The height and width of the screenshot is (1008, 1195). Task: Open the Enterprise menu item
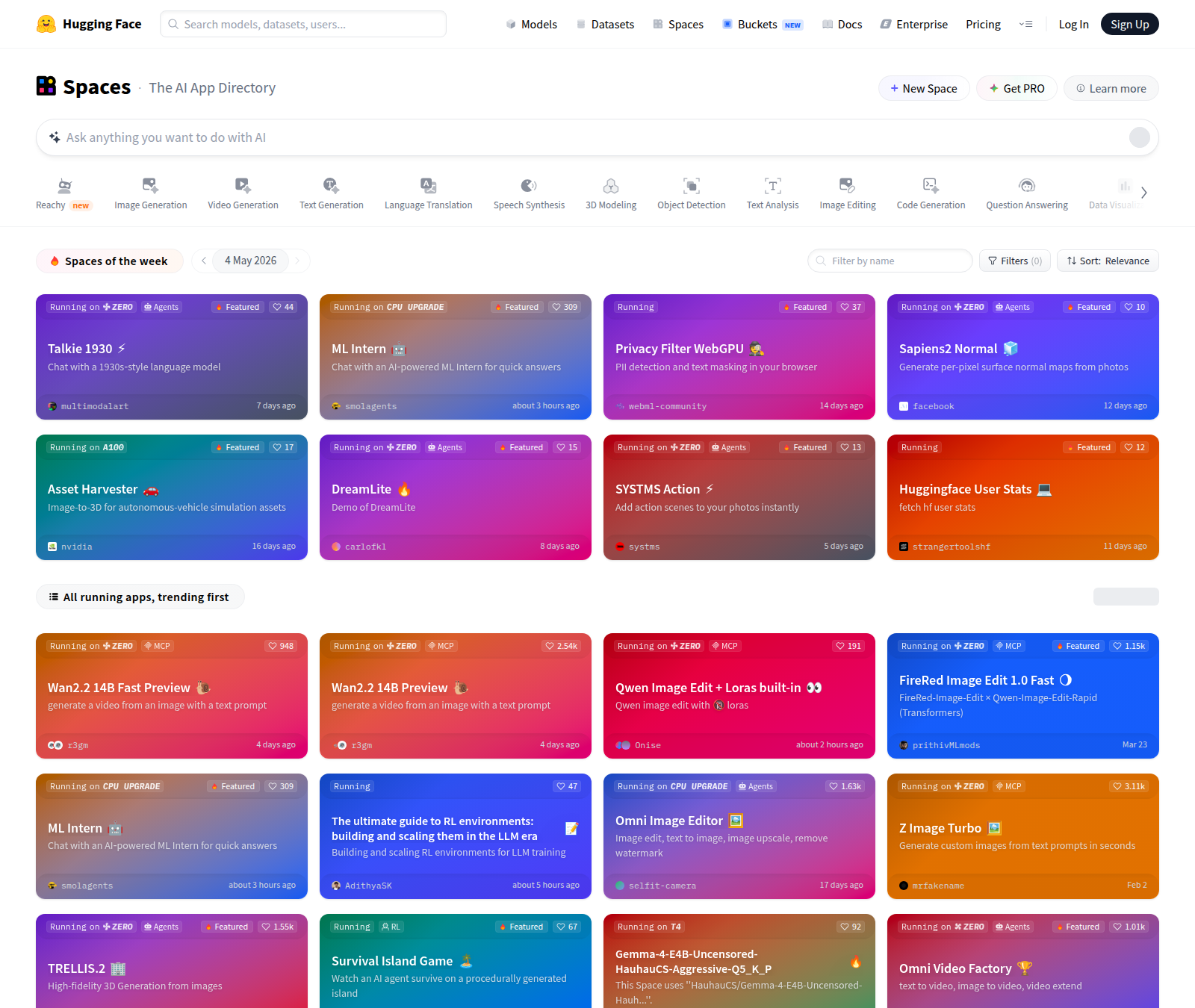point(914,24)
